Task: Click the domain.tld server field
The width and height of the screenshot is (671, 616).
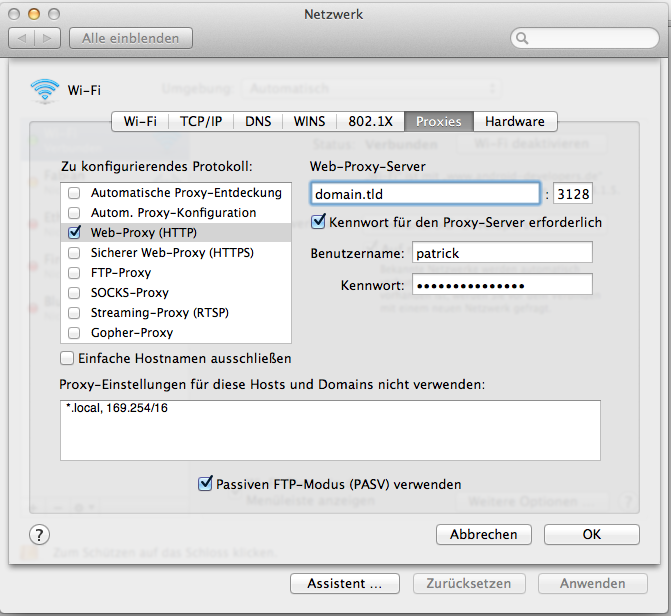Action: coord(425,194)
